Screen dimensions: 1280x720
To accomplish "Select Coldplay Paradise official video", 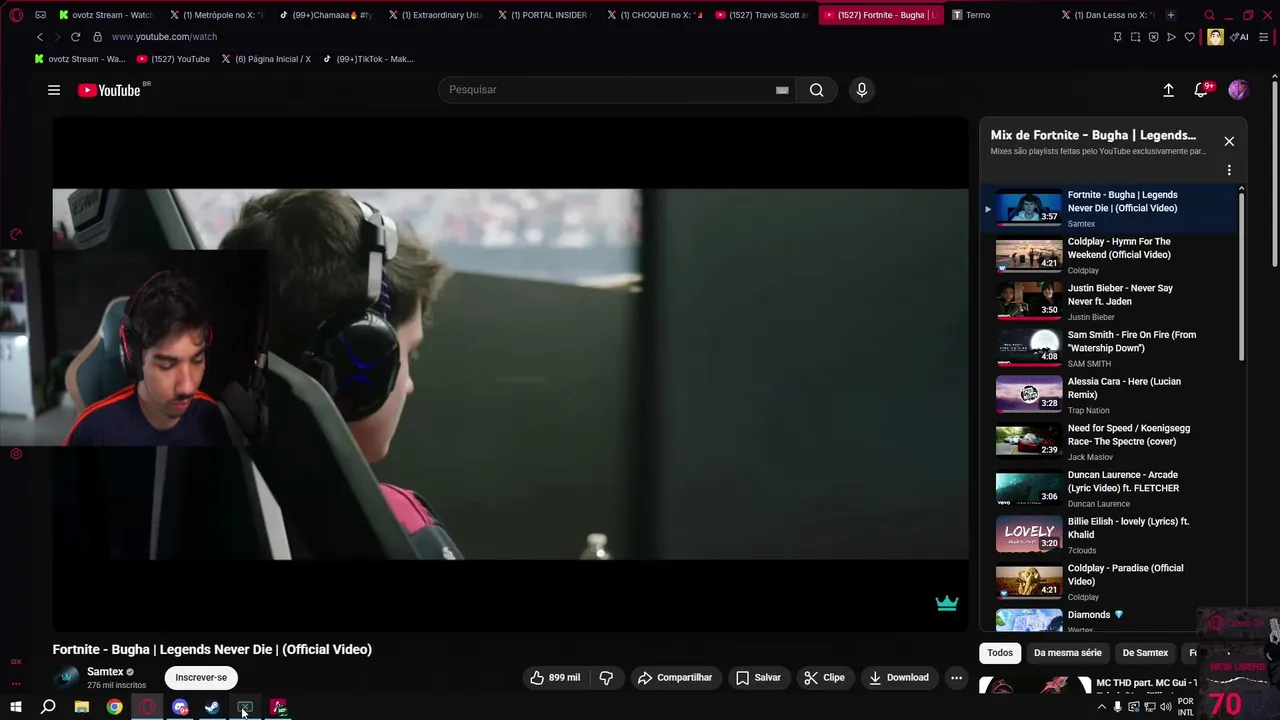I will tap(1110, 582).
